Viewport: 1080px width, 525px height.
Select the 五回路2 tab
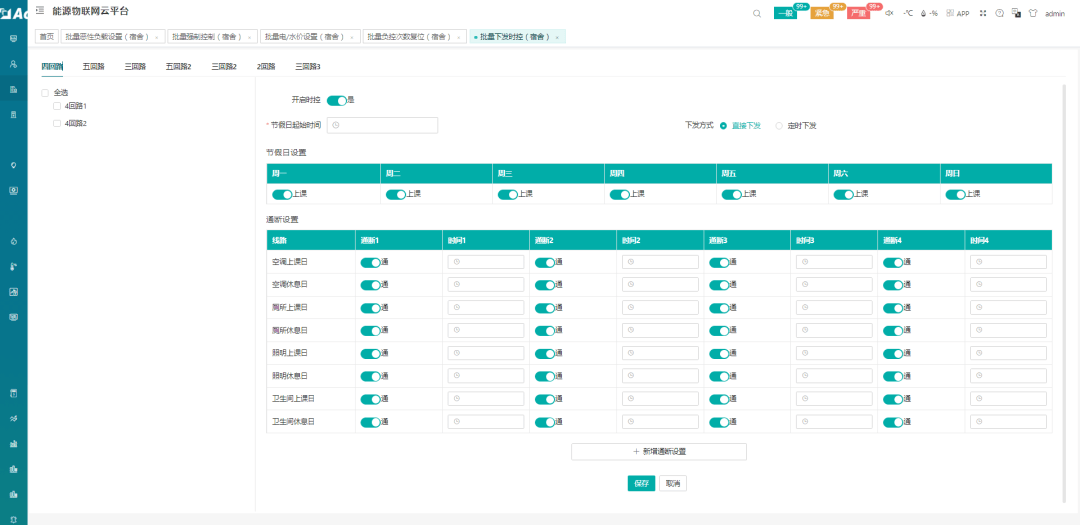178,67
